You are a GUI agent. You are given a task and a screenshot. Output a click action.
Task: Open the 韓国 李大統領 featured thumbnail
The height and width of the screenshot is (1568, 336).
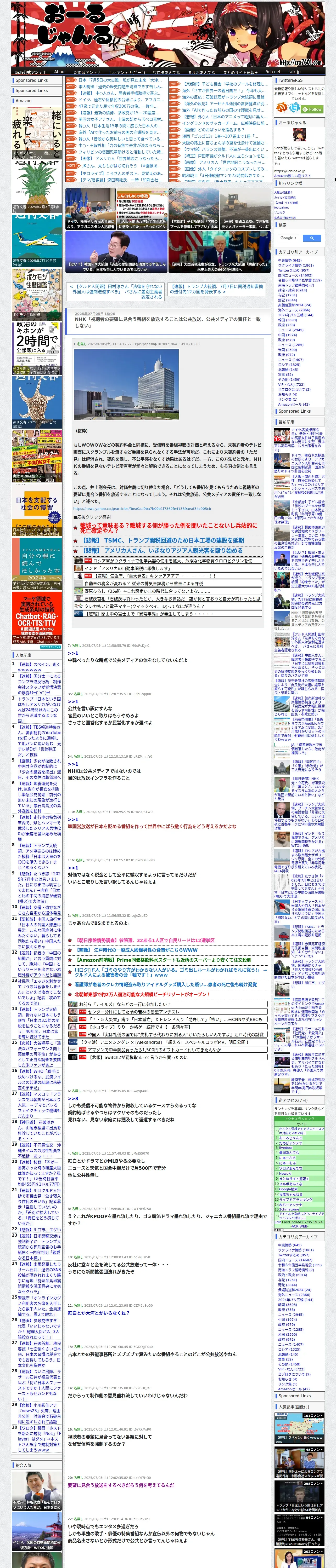click(x=116, y=252)
